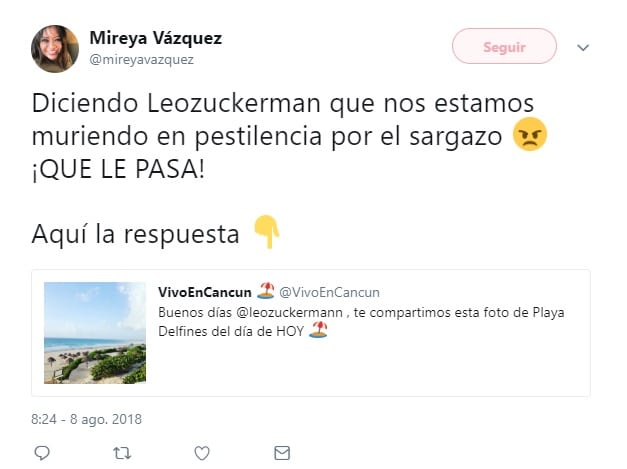Click the beach umbrella emoji after VivoEnCancun
Viewport: 627px width, 469px height.
[266, 291]
